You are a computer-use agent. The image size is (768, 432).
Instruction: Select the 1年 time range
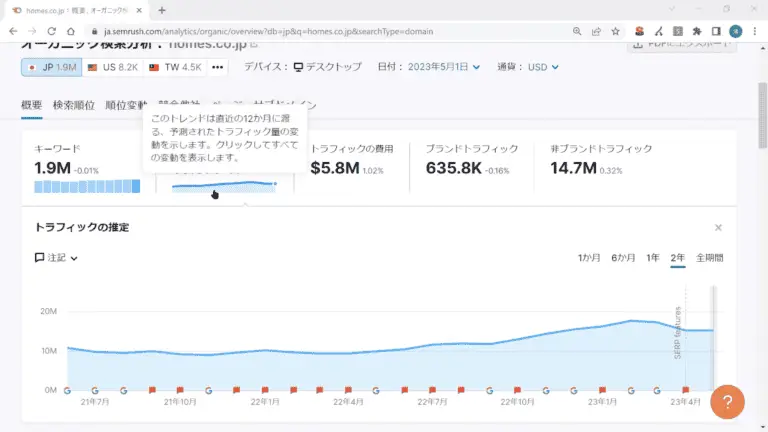pos(652,258)
